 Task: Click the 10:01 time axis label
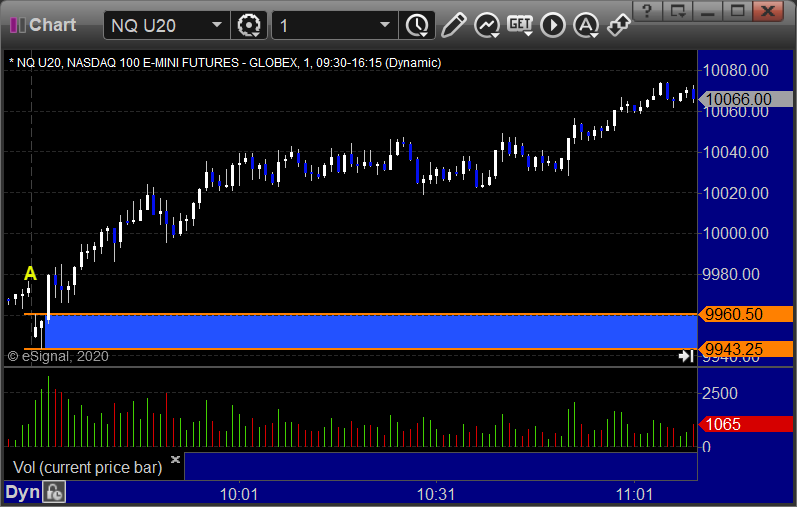tap(239, 494)
